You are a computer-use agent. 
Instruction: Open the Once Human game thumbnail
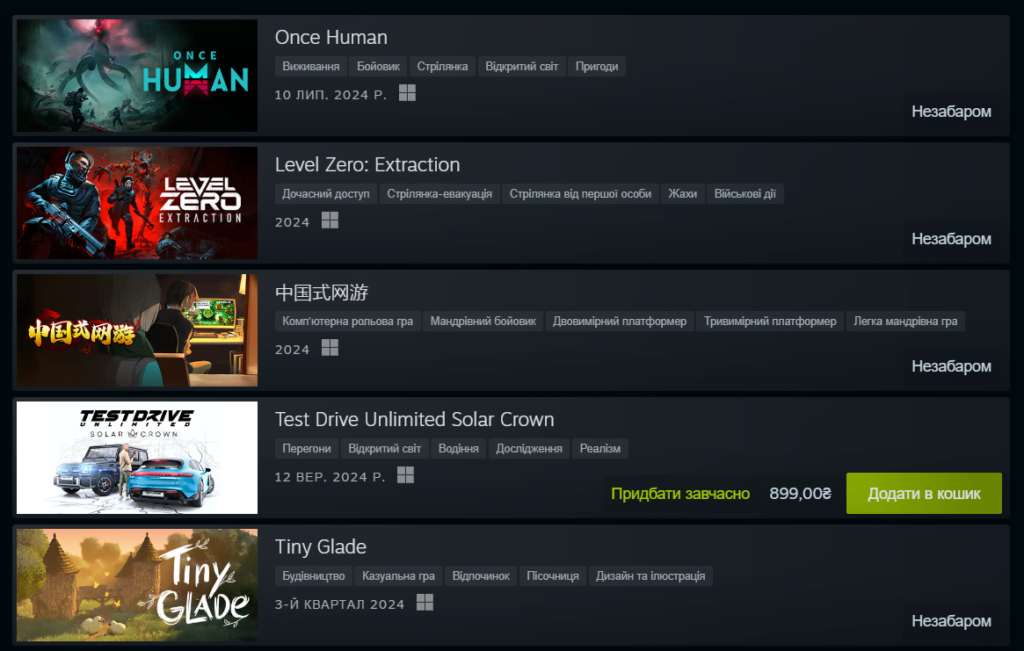pos(137,75)
